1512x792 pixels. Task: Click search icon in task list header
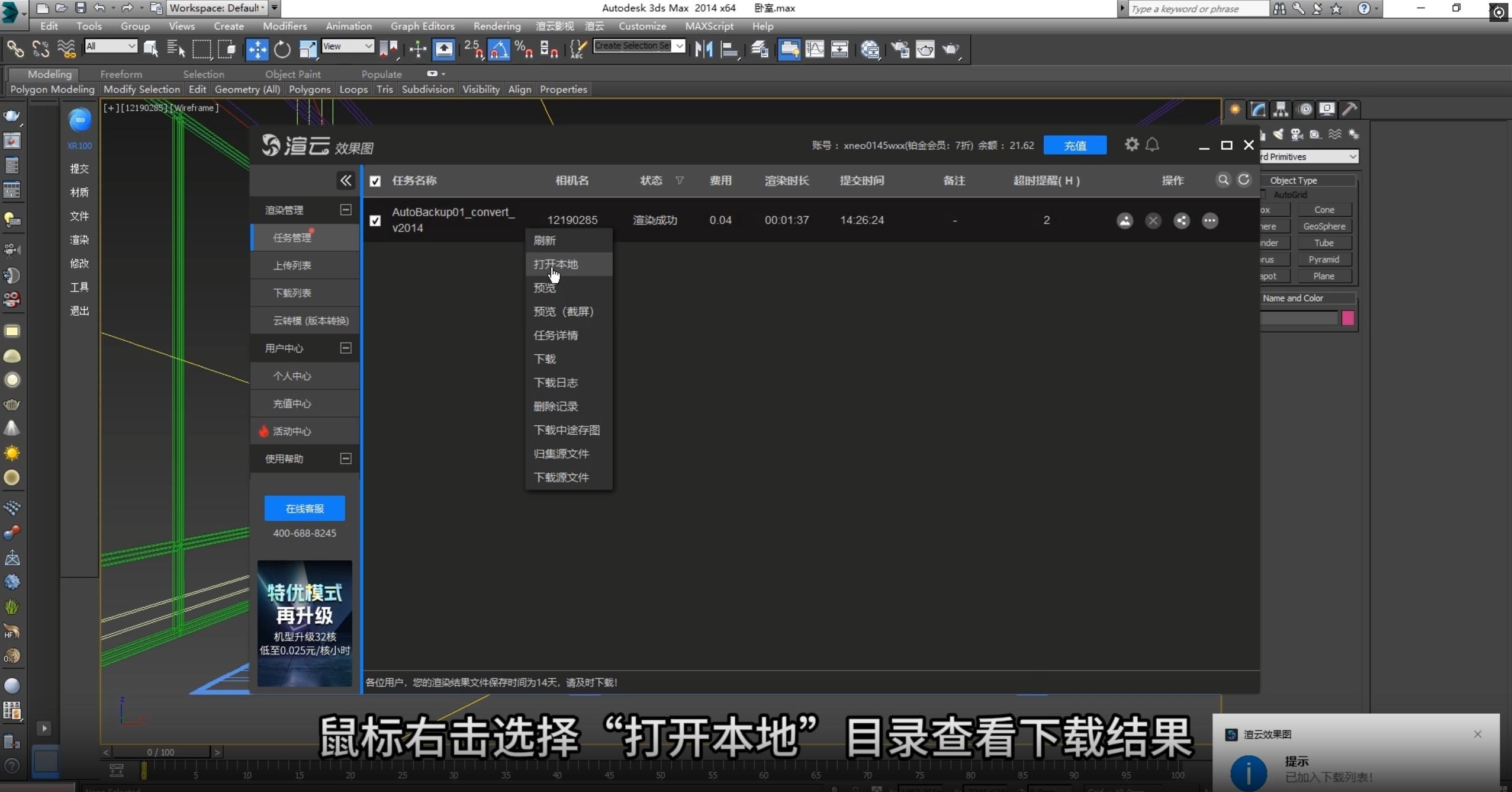click(1223, 179)
